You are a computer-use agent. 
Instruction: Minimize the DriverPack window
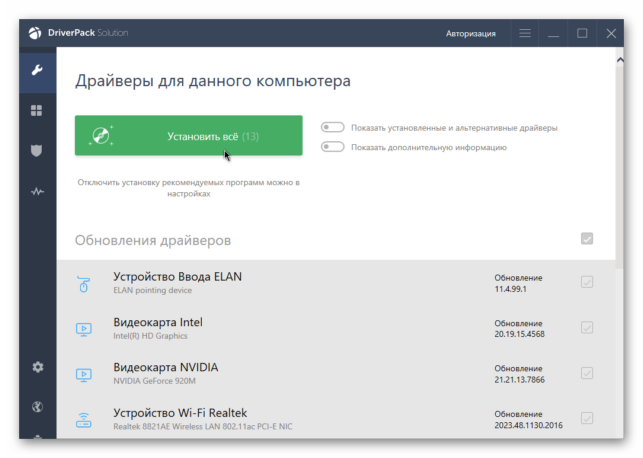point(554,36)
